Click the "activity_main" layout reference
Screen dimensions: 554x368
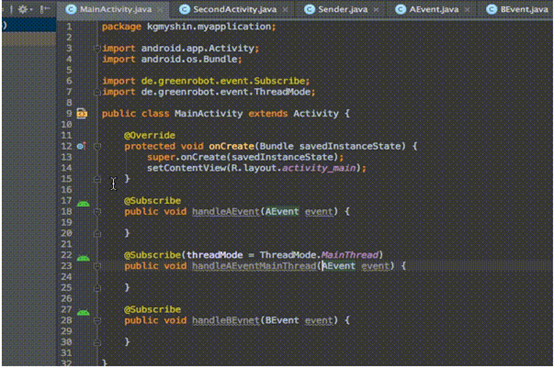[319, 168]
